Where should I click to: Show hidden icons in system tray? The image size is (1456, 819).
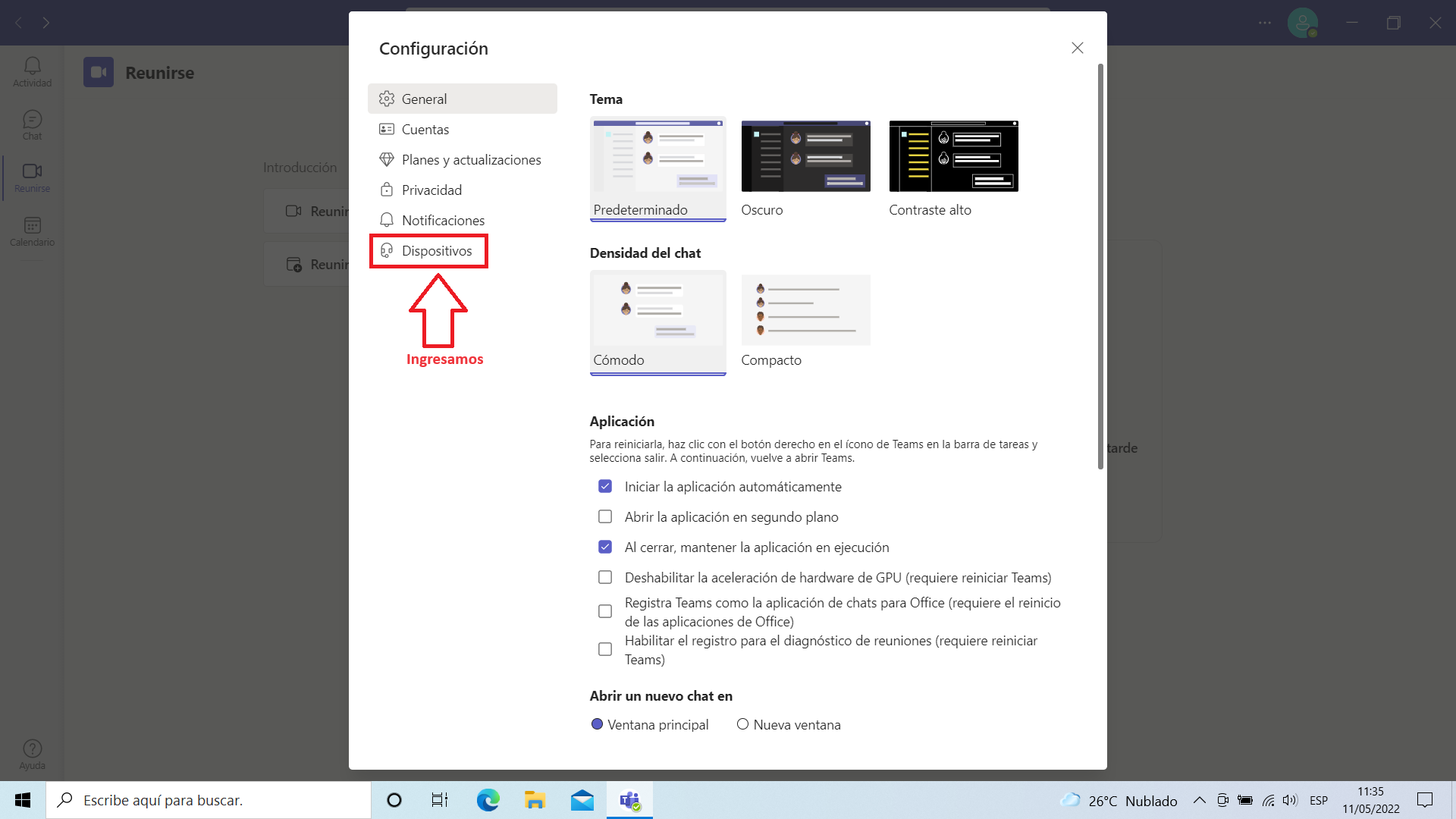pyautogui.click(x=1199, y=800)
